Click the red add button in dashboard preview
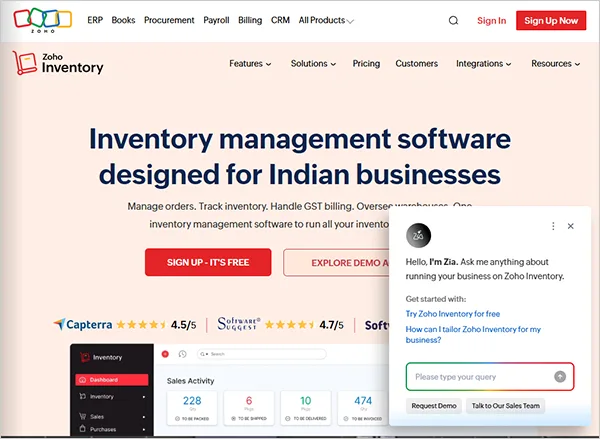The height and width of the screenshot is (439, 600). [x=165, y=354]
